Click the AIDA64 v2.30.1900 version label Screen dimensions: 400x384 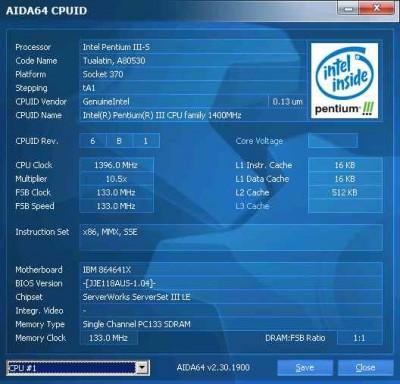click(213, 368)
